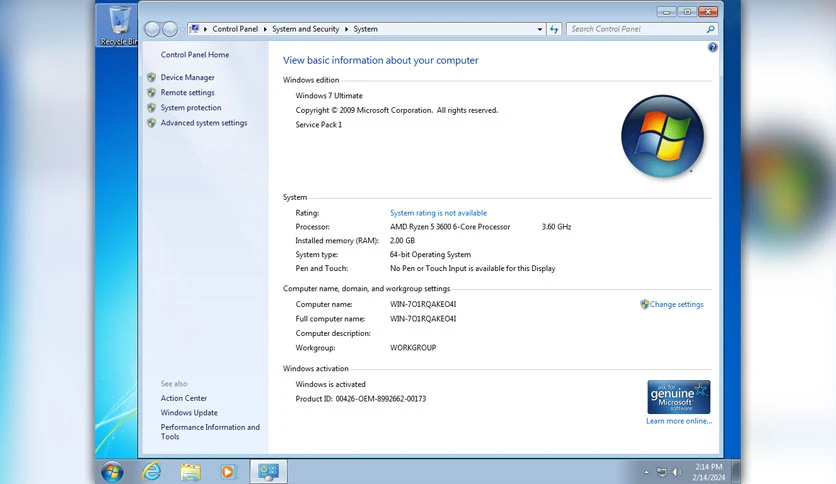This screenshot has height=484, width=836.
Task: Open System protection link
Action: (x=191, y=108)
